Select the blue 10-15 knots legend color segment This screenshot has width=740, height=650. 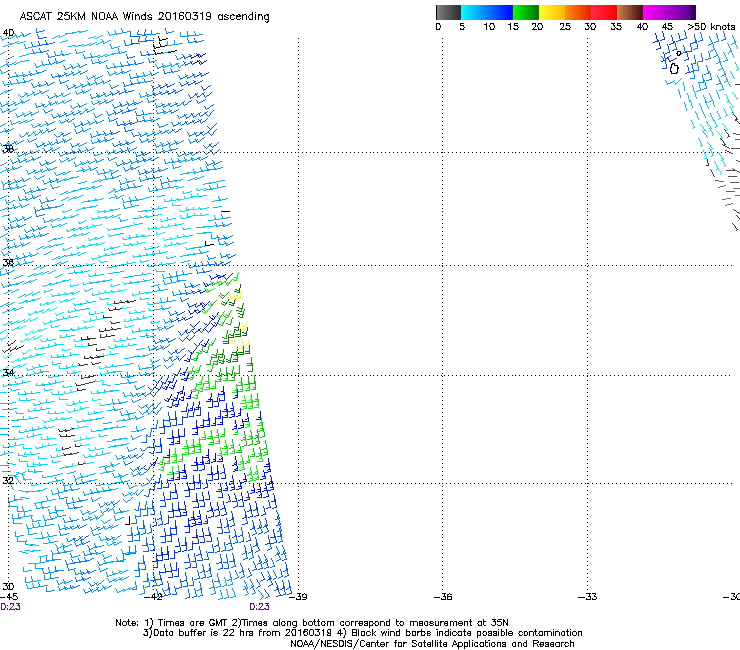(x=500, y=12)
